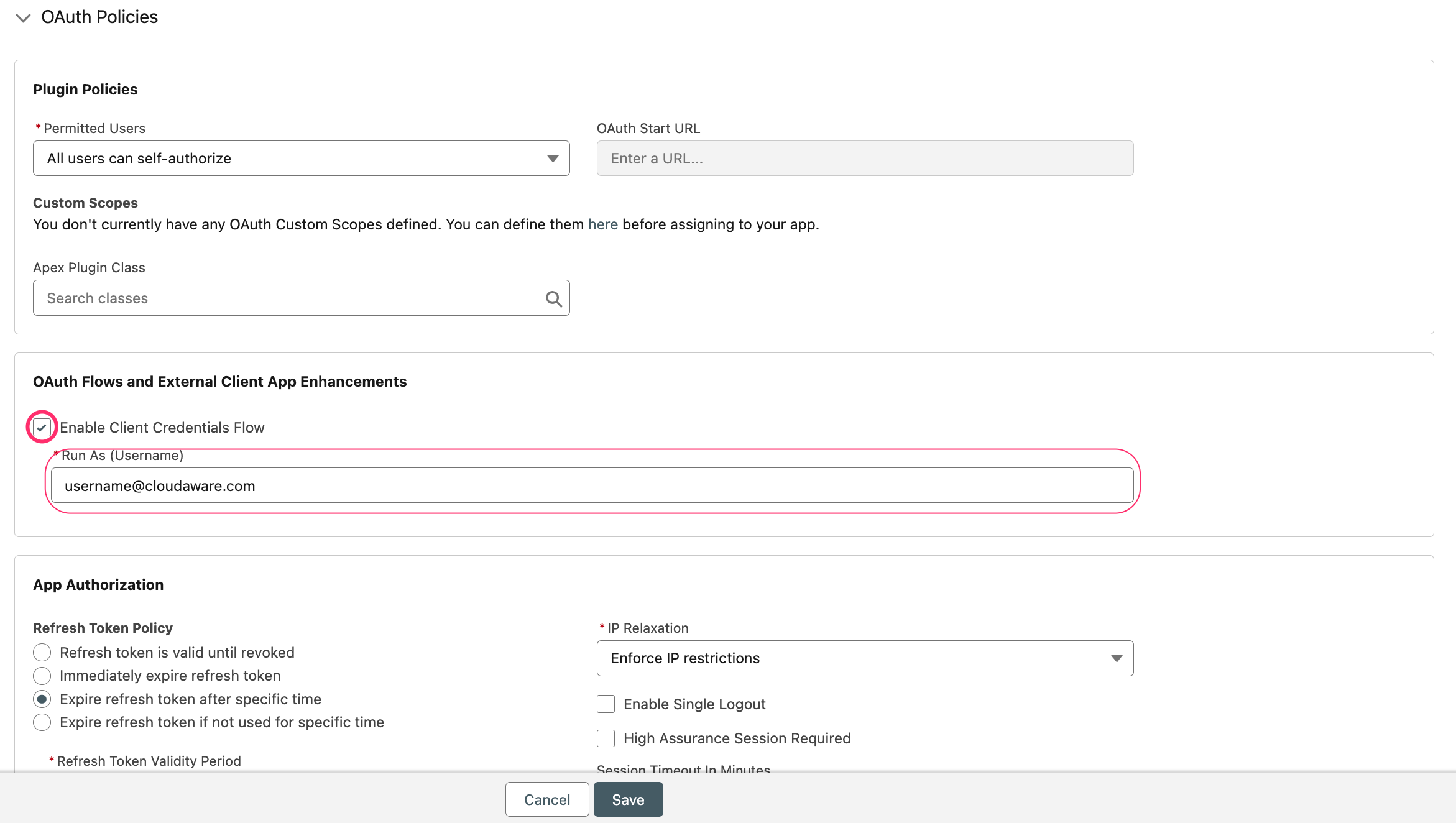
Task: Click the Search classes input
Action: pos(280,298)
